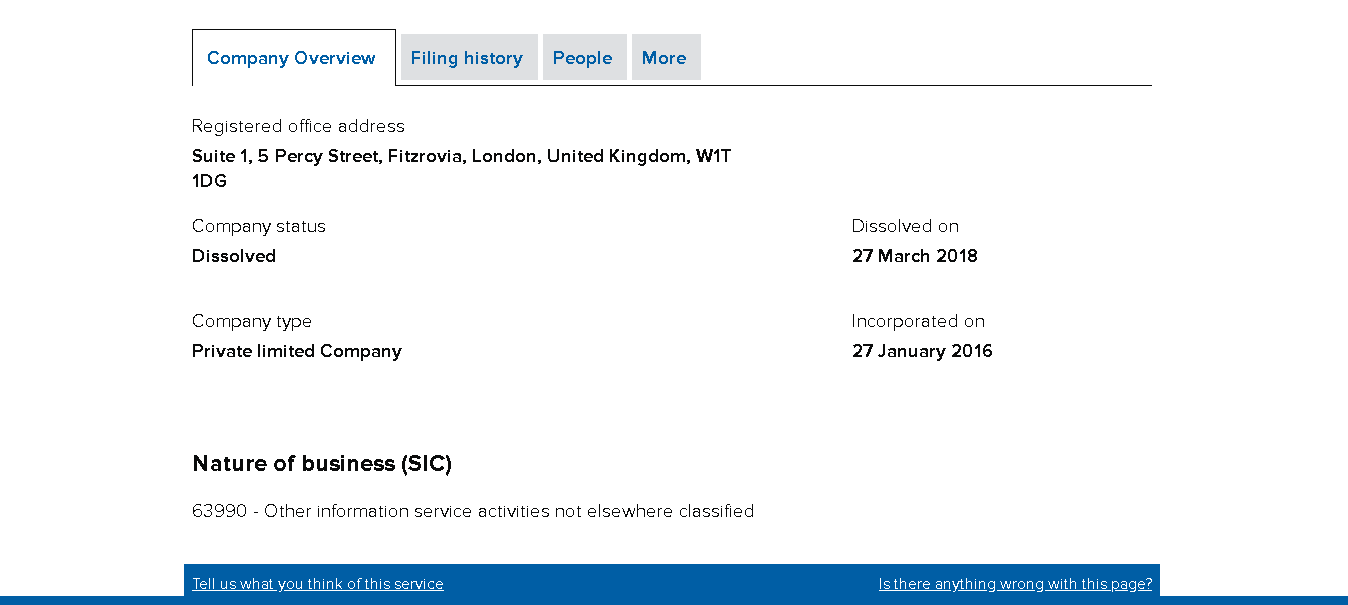Click the 'Incorporated on' label
Viewport: 1348px width, 605px height.
[x=918, y=321]
